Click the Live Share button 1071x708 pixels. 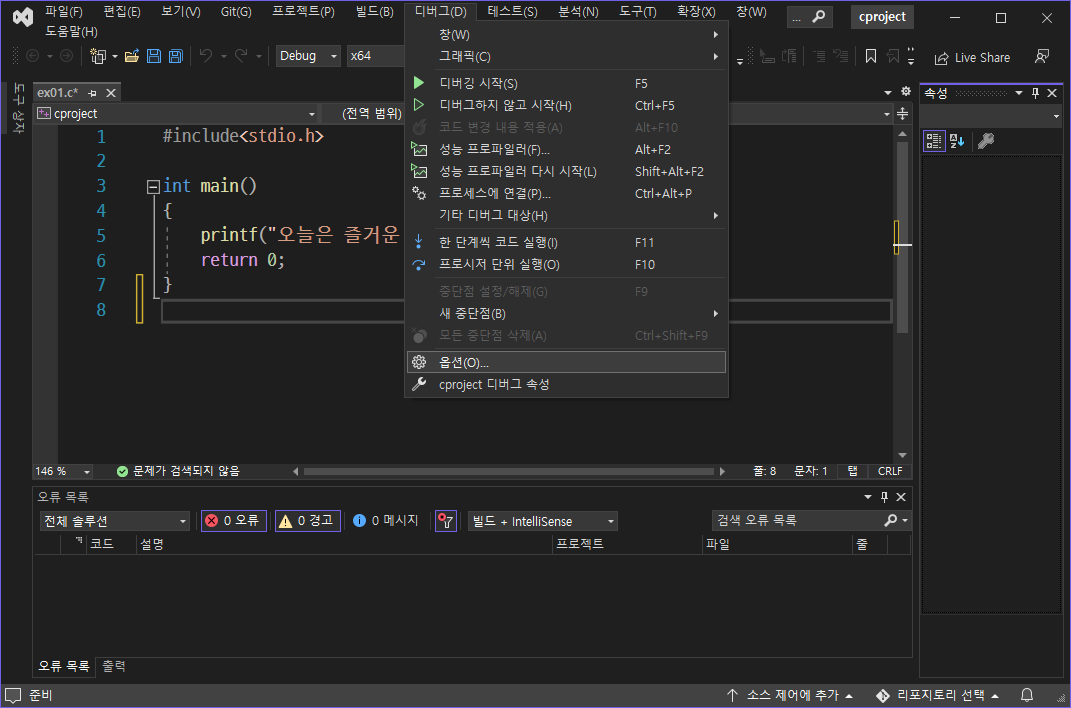[x=973, y=58]
